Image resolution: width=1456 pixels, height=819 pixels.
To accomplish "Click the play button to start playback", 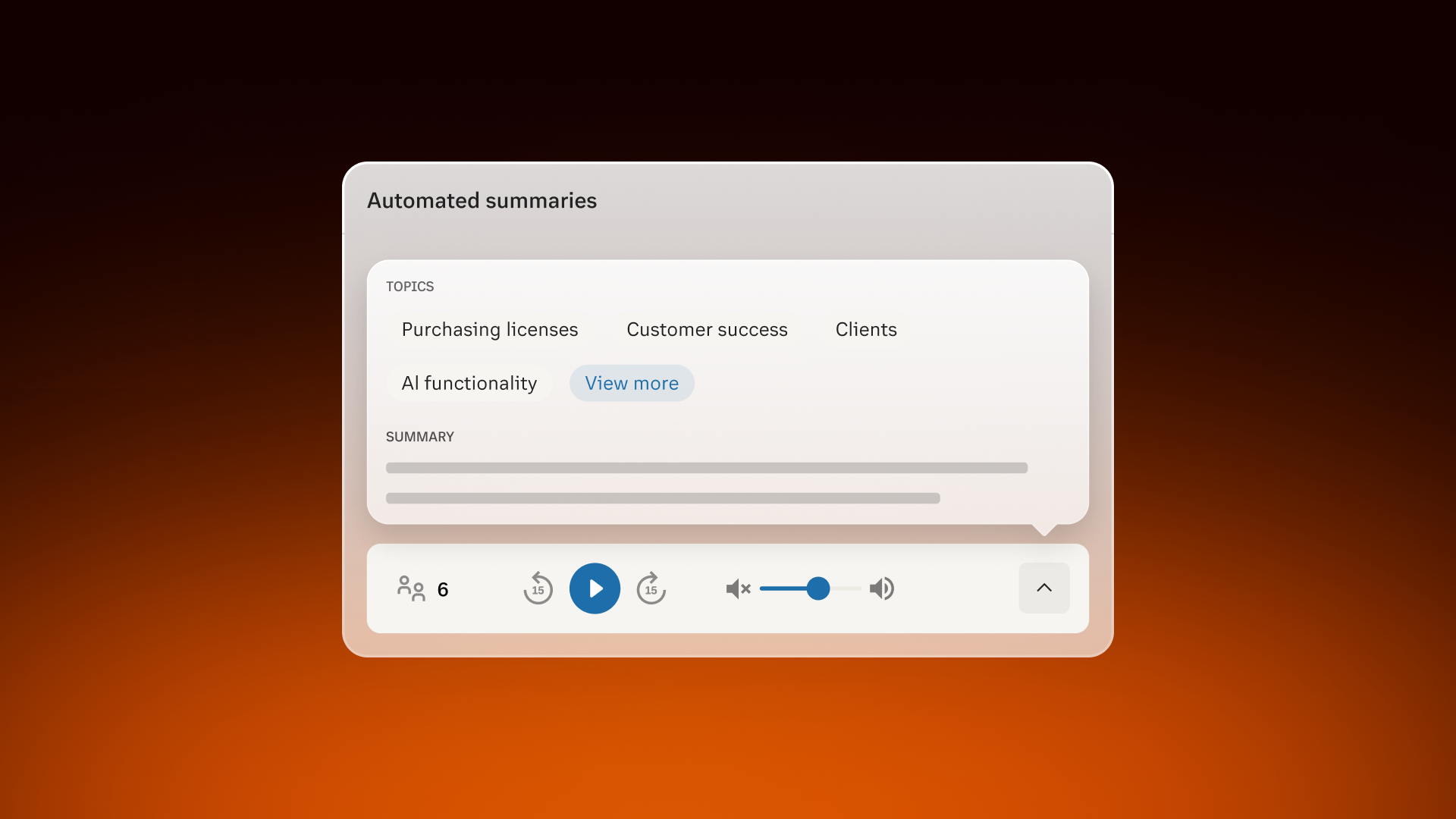I will point(595,589).
